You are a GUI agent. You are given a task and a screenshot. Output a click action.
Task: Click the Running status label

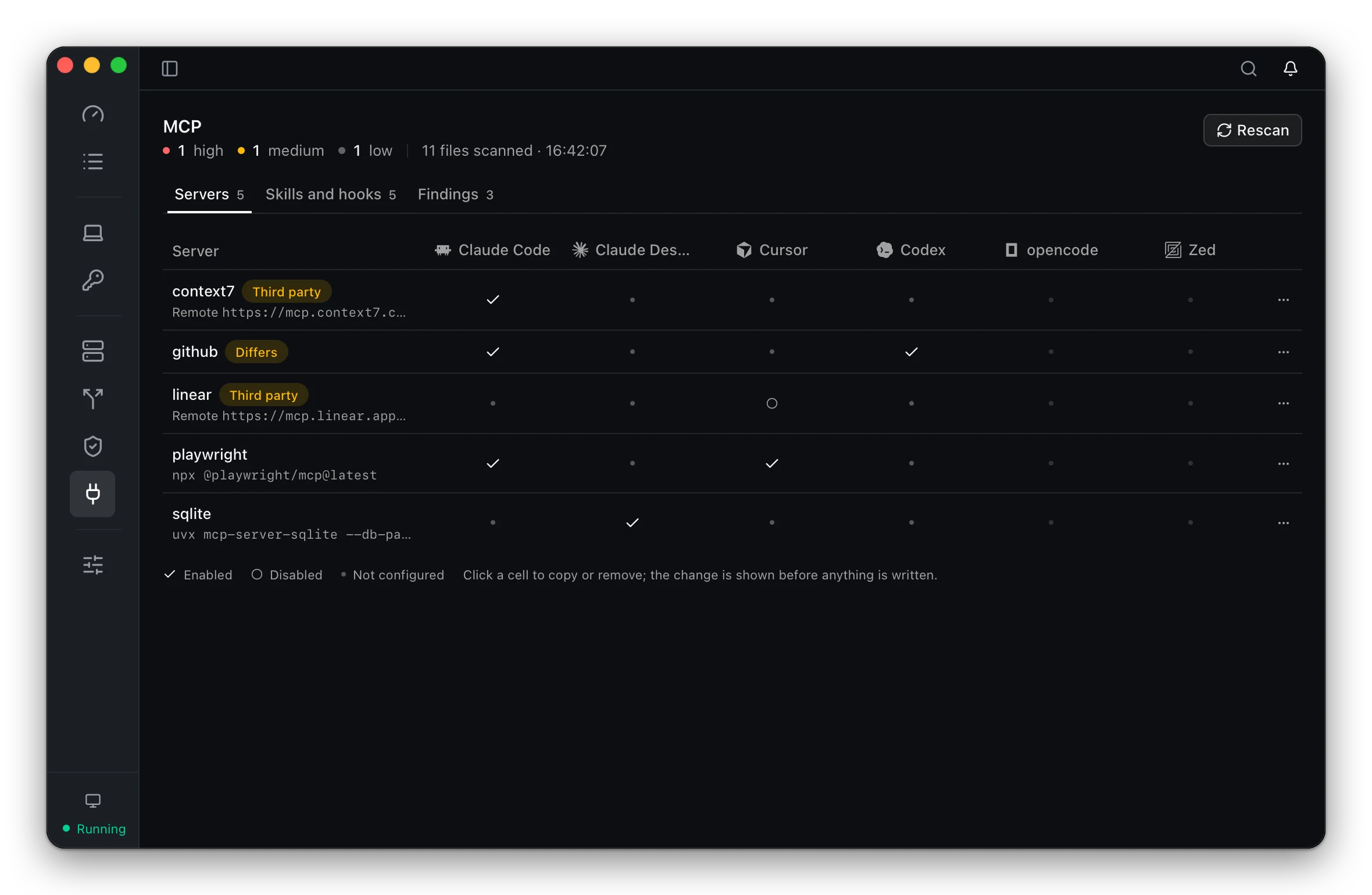pos(101,829)
